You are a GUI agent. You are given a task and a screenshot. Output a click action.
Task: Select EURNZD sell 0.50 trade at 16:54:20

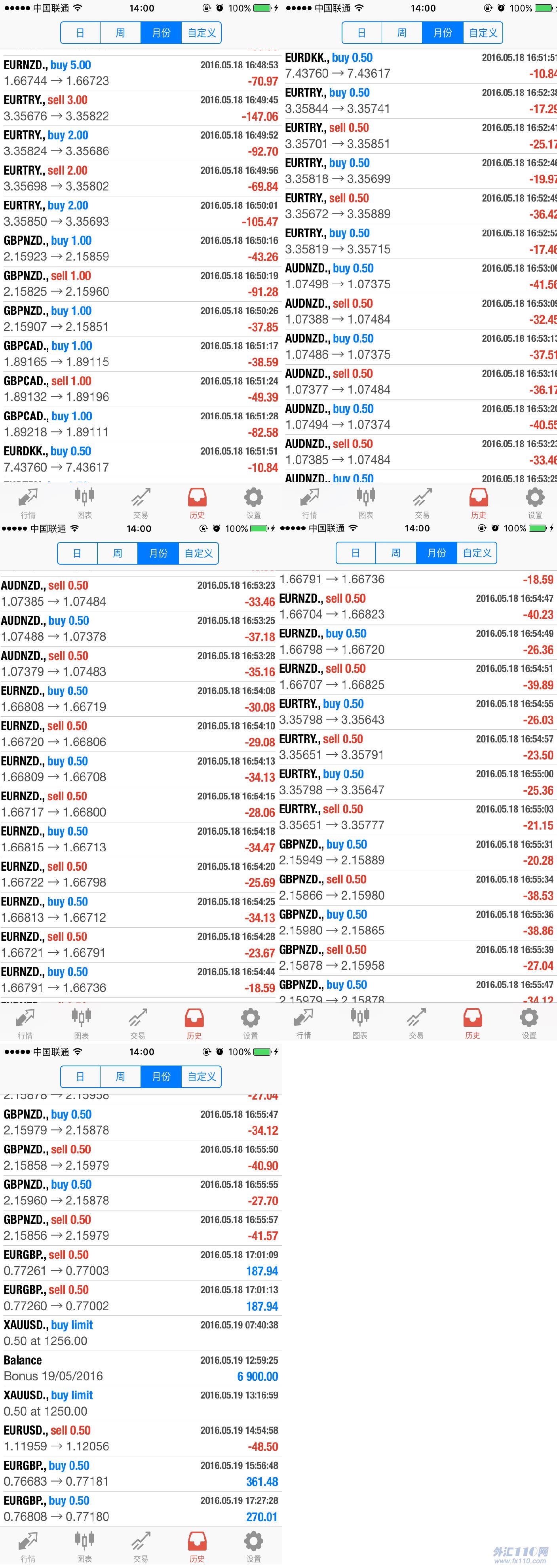point(139,875)
